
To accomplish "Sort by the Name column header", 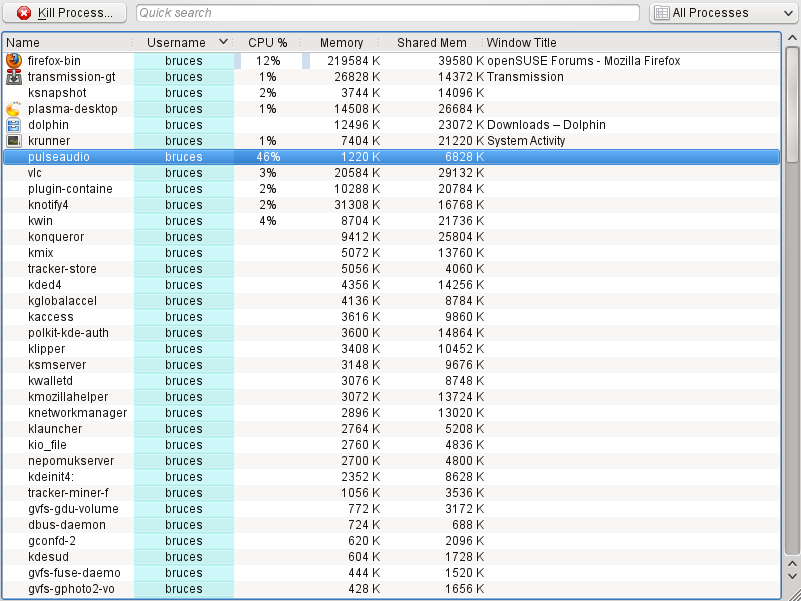I will click(x=68, y=42).
